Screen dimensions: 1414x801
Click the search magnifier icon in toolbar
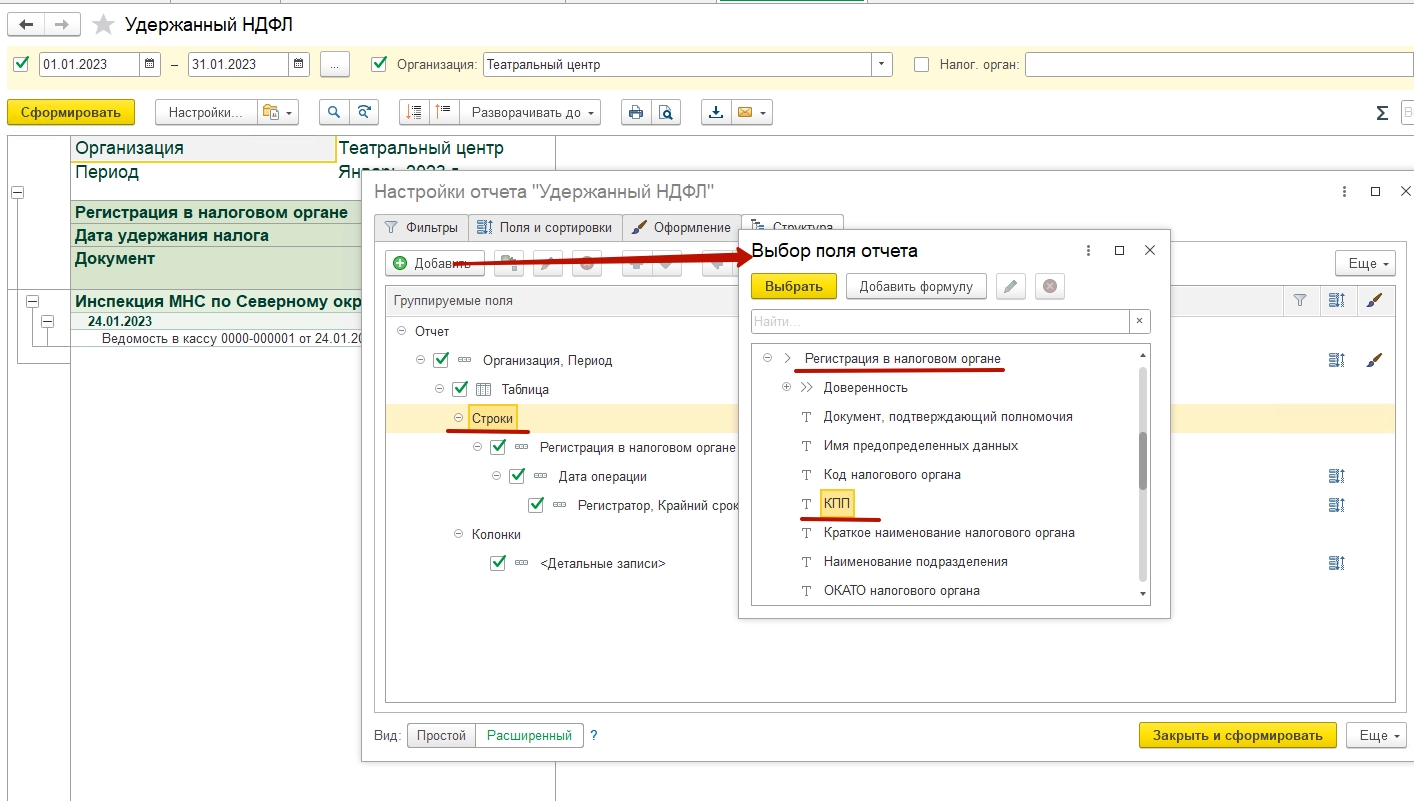(x=334, y=113)
